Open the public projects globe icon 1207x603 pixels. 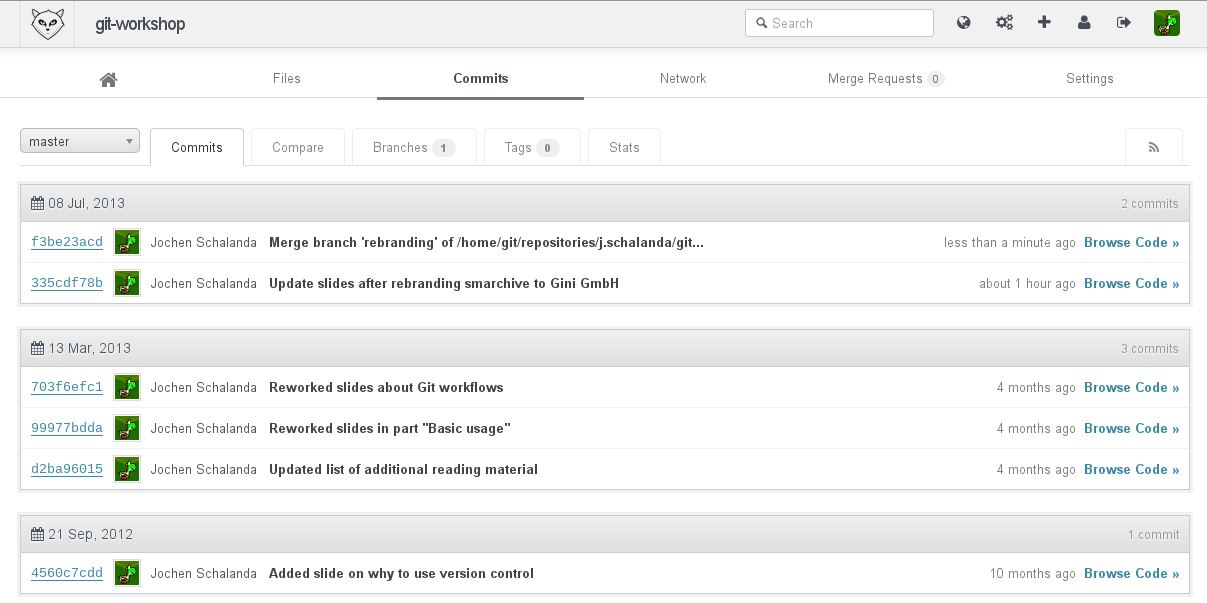tap(963, 22)
